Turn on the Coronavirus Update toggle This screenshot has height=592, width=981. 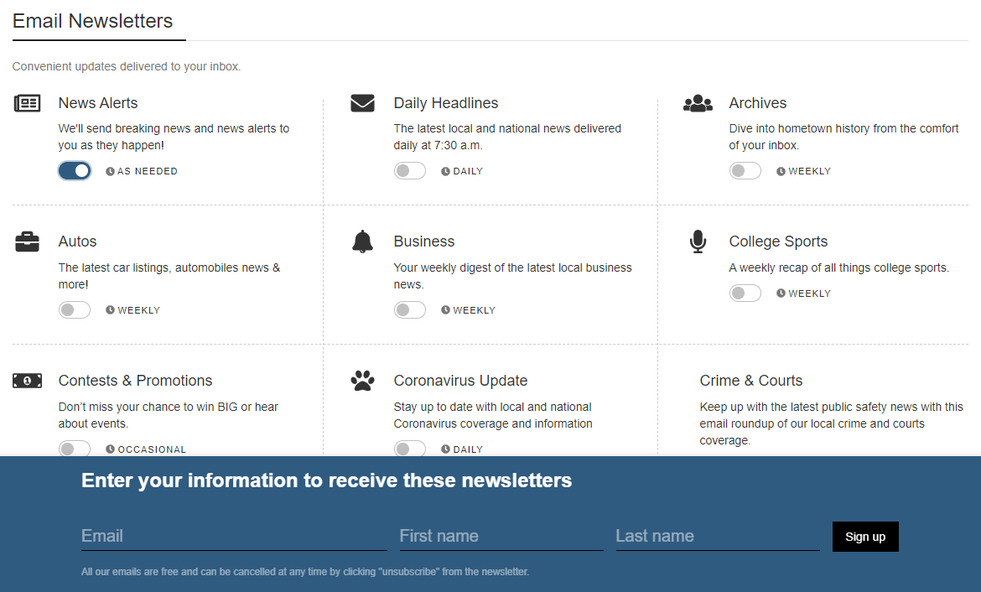(410, 448)
